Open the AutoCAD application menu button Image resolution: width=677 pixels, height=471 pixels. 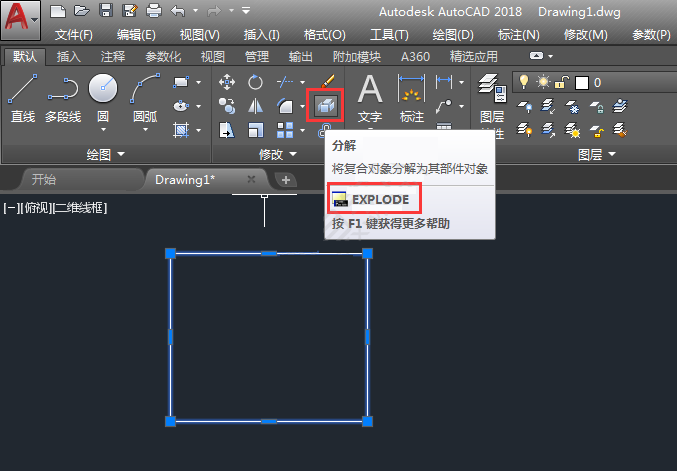pyautogui.click(x=20, y=20)
